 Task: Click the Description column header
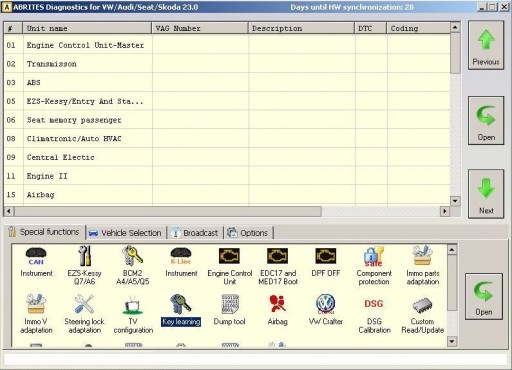[x=301, y=28]
